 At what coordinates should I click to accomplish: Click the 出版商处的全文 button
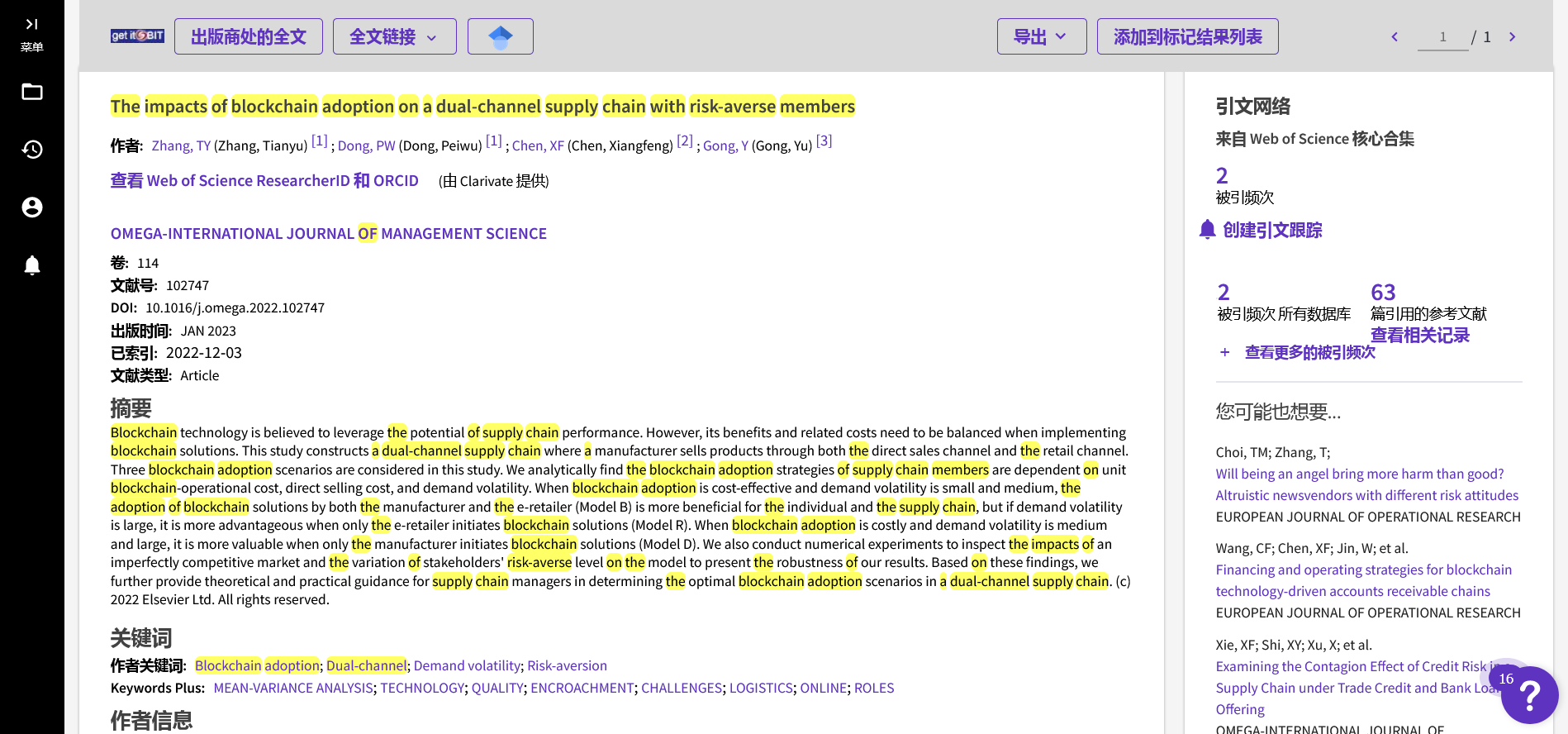point(248,36)
